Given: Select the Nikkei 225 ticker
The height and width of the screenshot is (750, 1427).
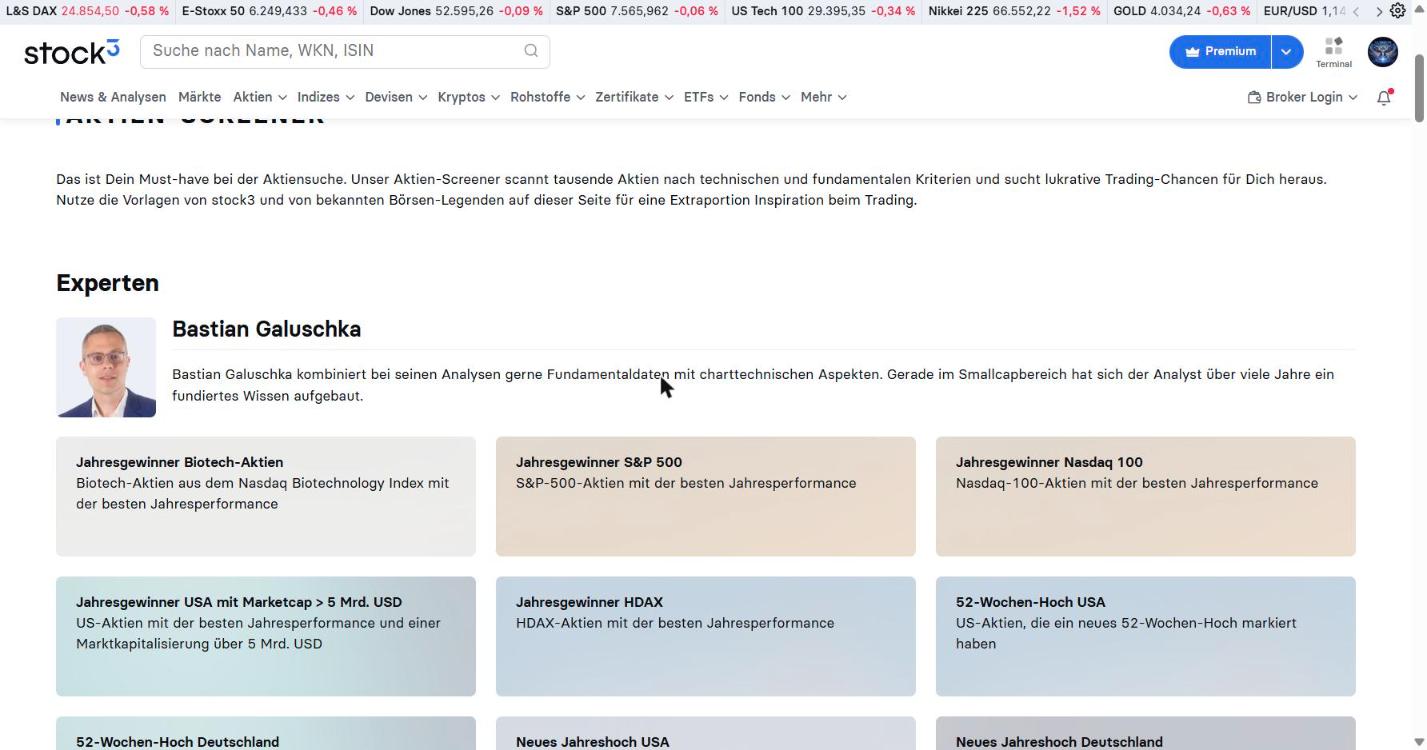Looking at the screenshot, I should pos(1014,11).
